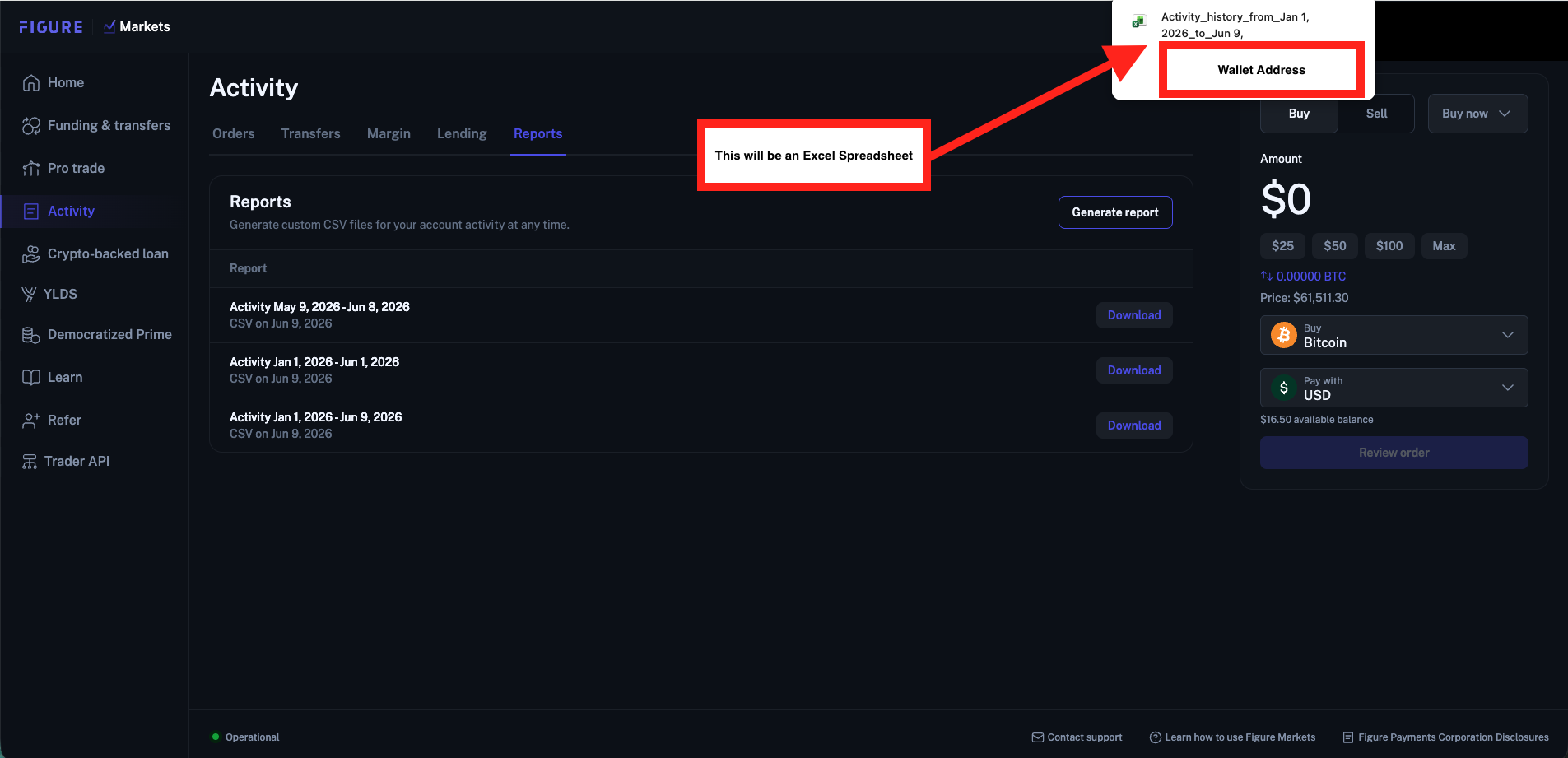
Task: Choose the $50 quick amount
Action: 1335,246
